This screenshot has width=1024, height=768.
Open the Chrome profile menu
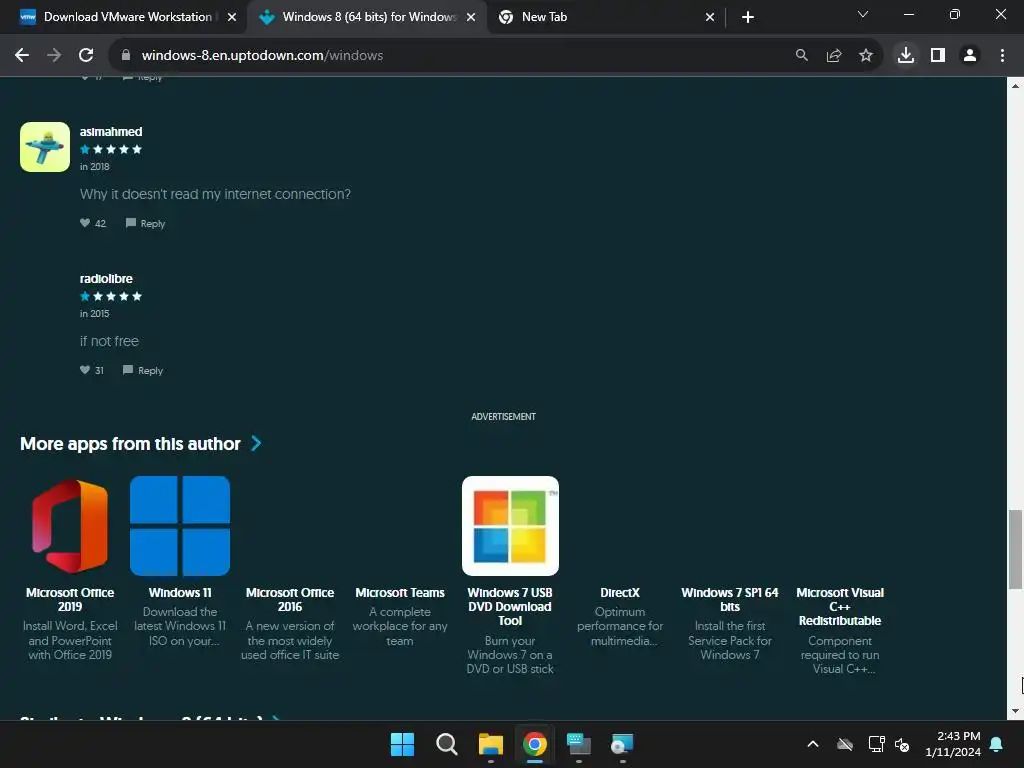[970, 56]
